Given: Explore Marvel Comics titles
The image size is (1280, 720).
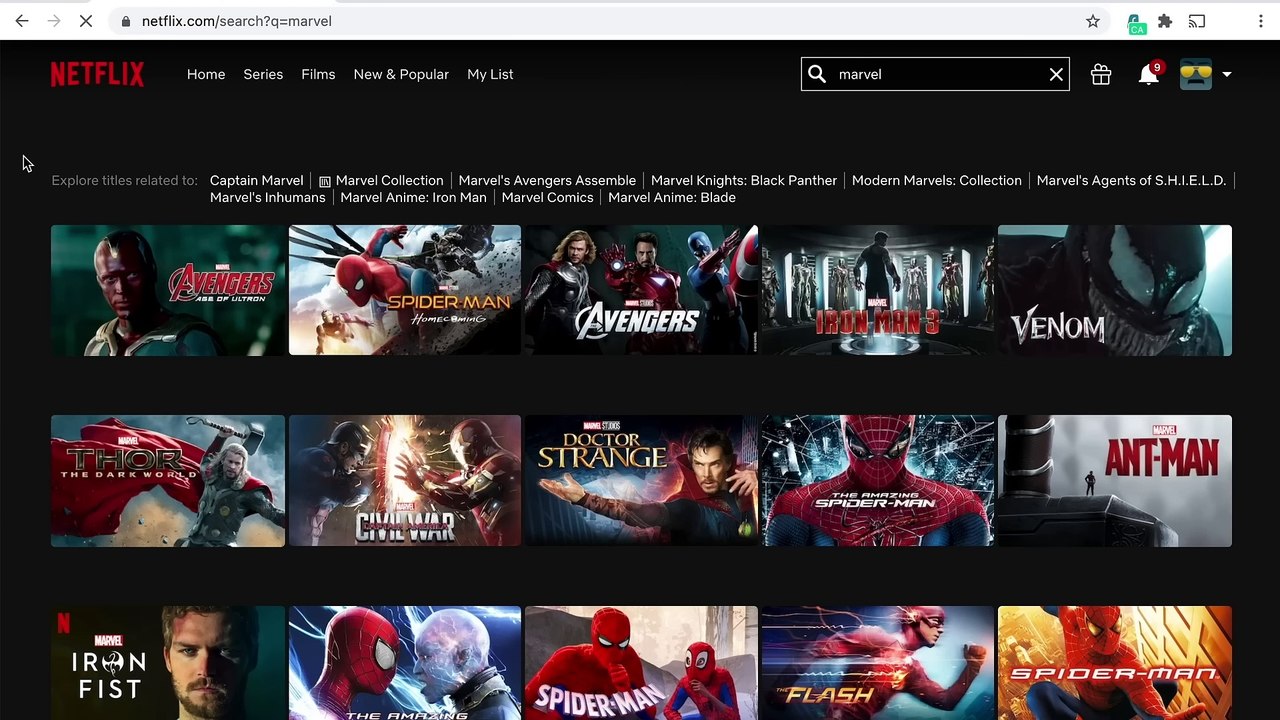Looking at the screenshot, I should 547,197.
